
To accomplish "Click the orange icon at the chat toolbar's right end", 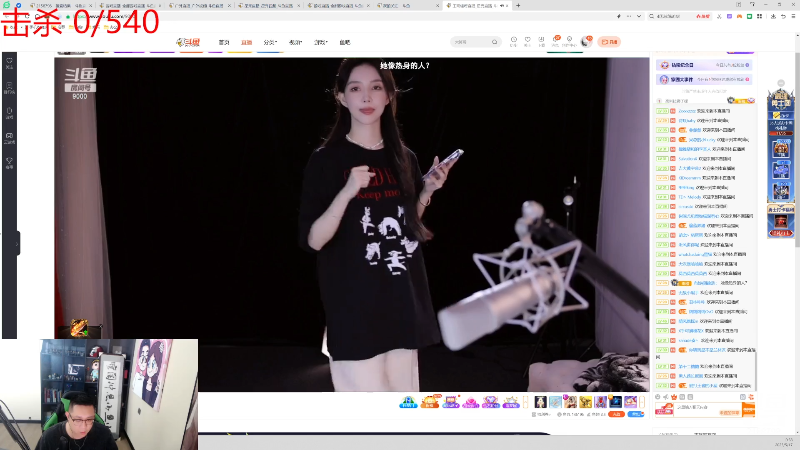I will [x=751, y=397].
